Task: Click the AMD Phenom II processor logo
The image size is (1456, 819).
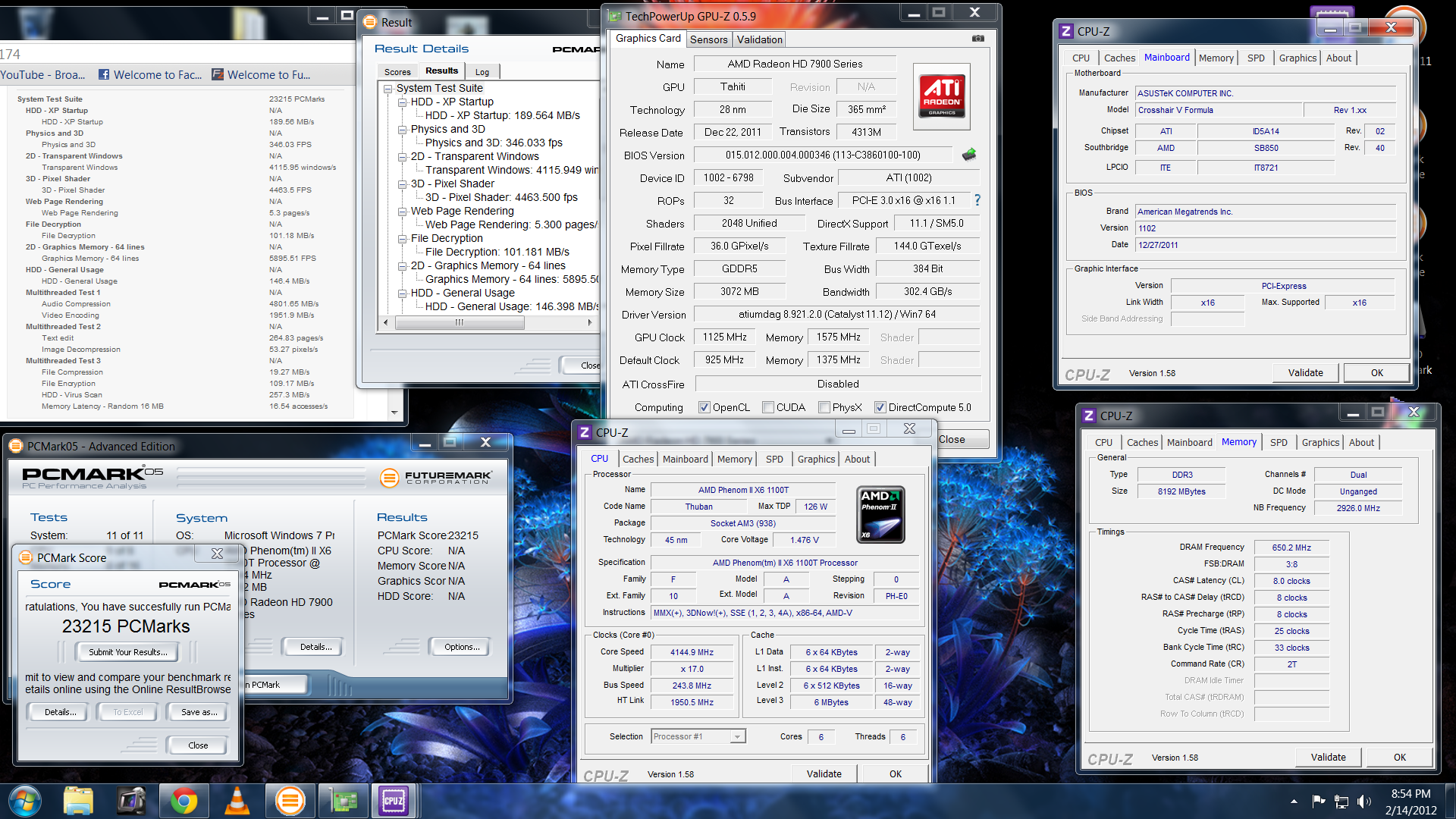Action: pyautogui.click(x=881, y=514)
